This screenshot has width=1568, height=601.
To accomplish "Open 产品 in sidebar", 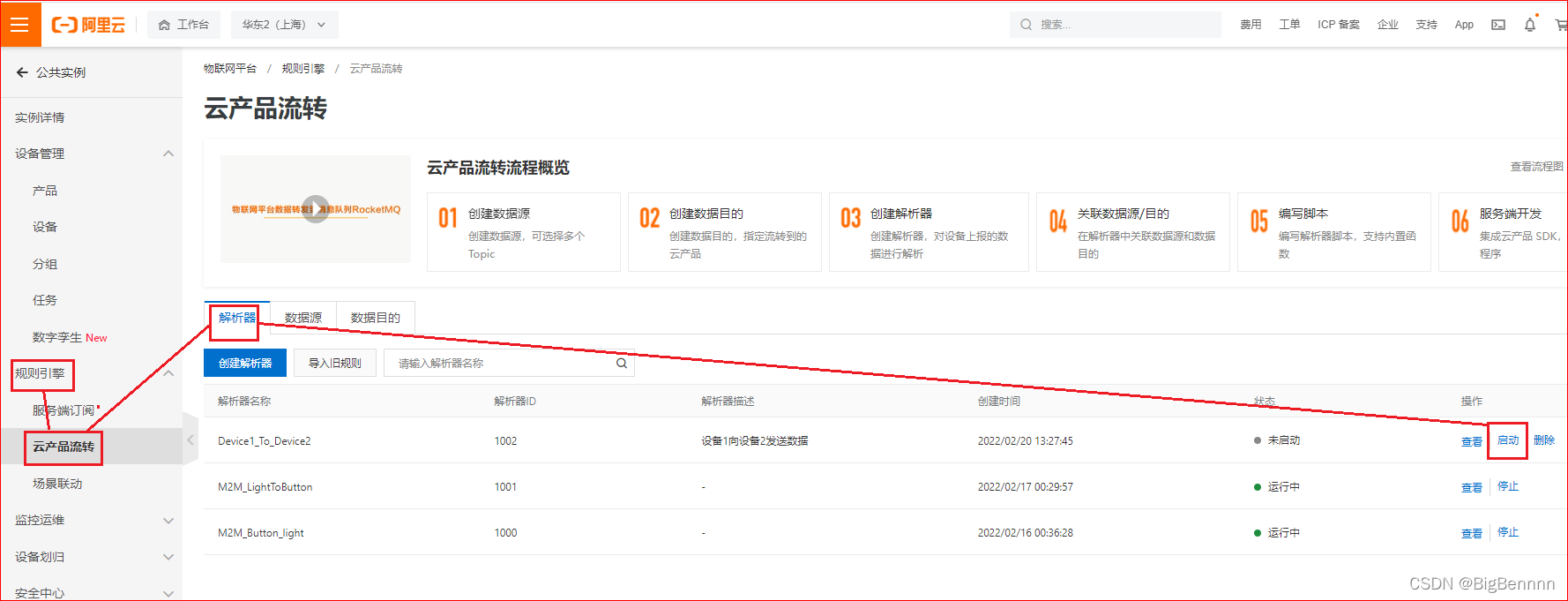I will click(45, 191).
